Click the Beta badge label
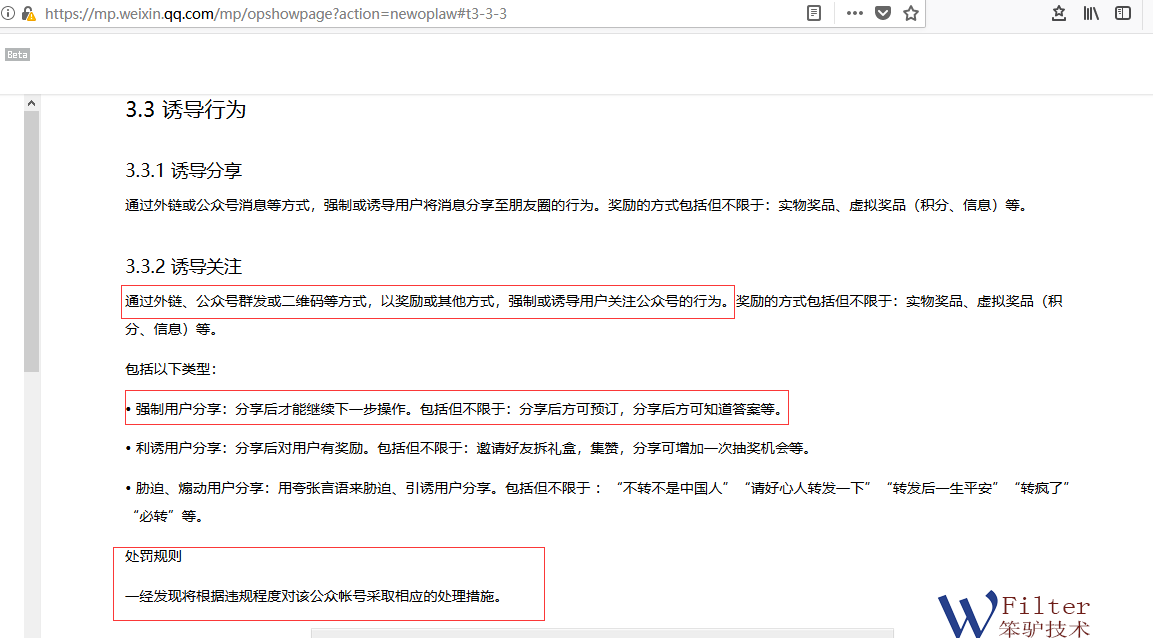This screenshot has width=1153, height=638. pos(17,55)
